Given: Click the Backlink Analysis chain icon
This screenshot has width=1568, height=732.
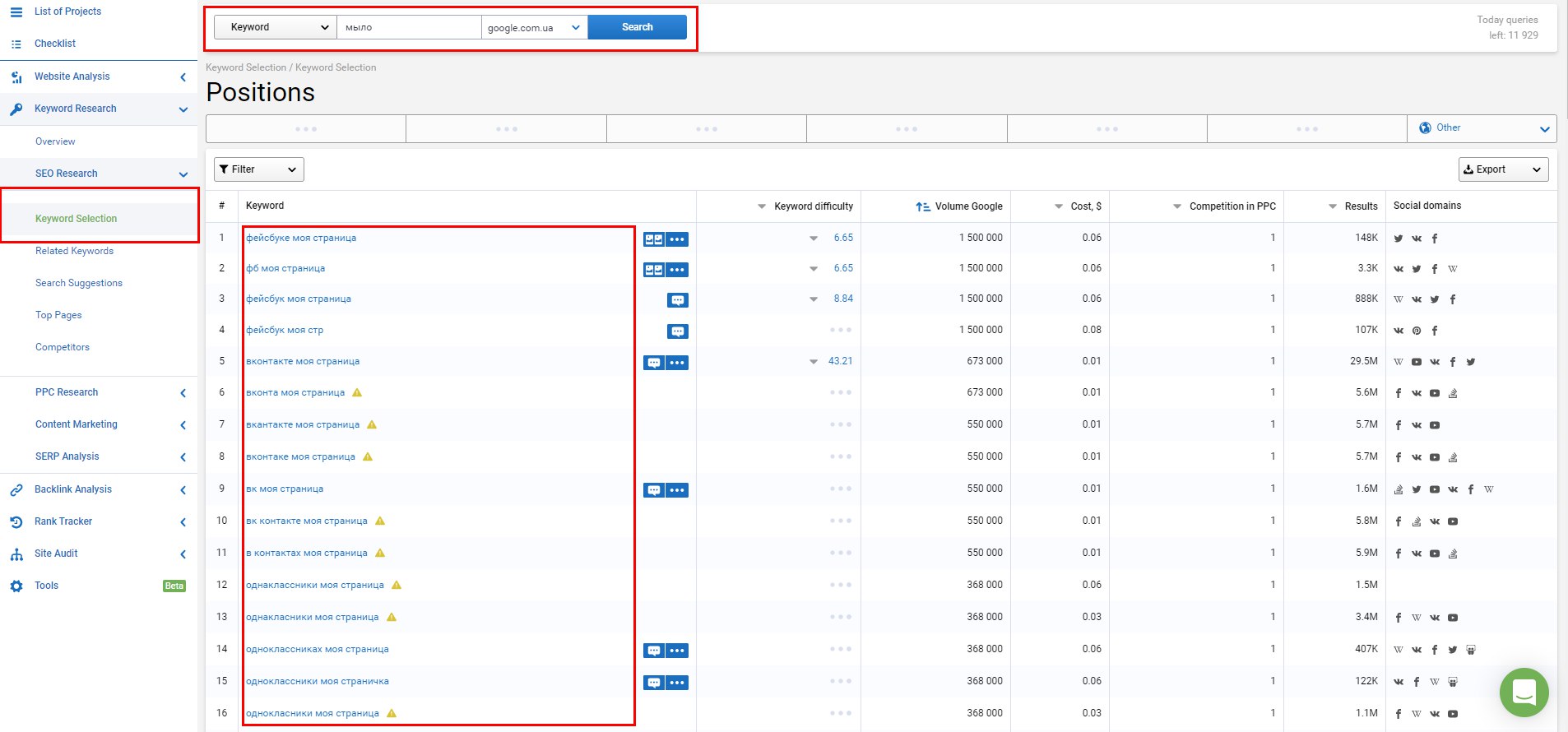Looking at the screenshot, I should pos(16,490).
